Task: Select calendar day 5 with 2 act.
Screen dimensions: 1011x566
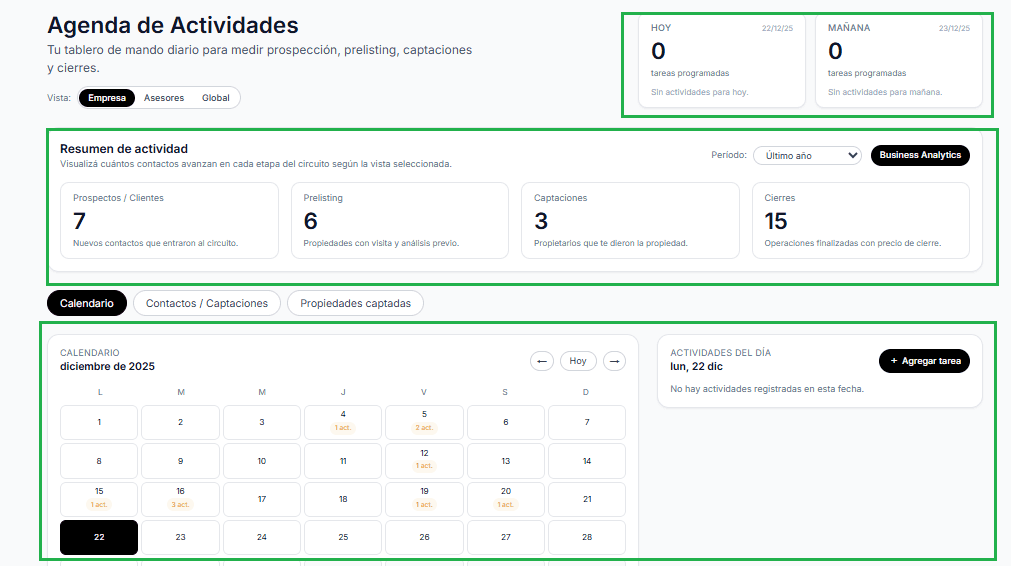Action: point(424,422)
